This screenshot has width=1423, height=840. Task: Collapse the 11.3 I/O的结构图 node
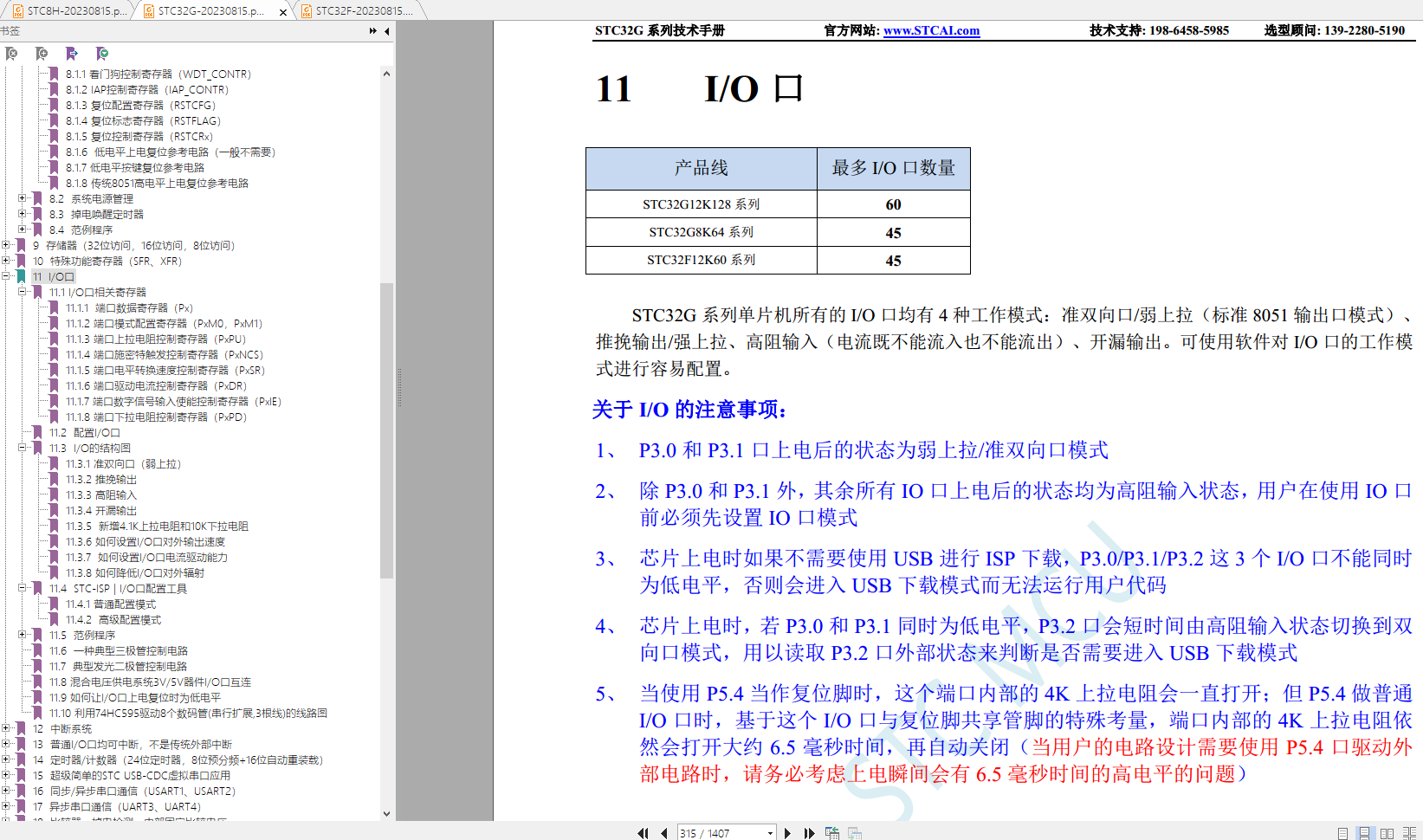tap(23, 448)
